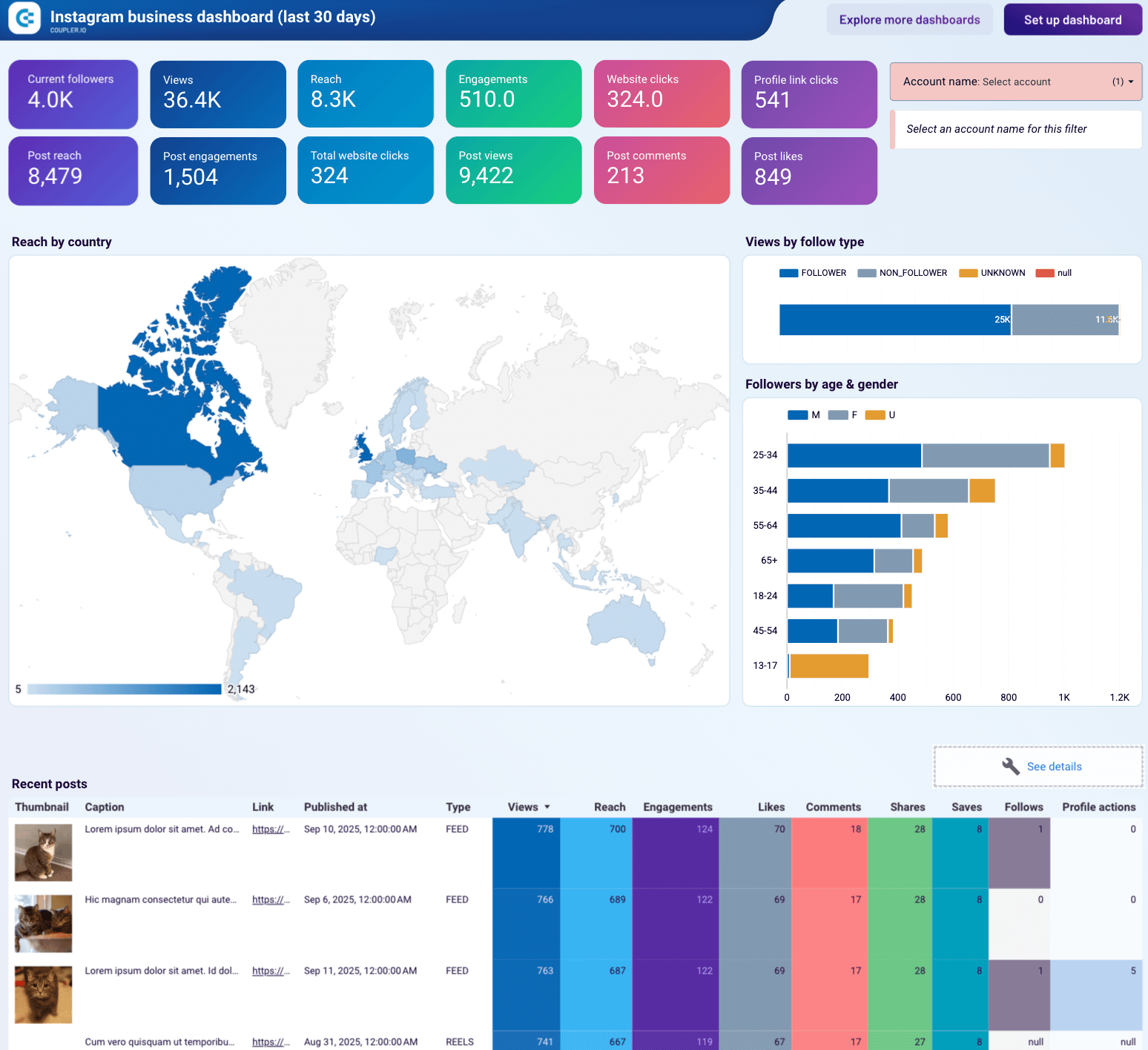
Task: Open the See details link
Action: point(1054,766)
